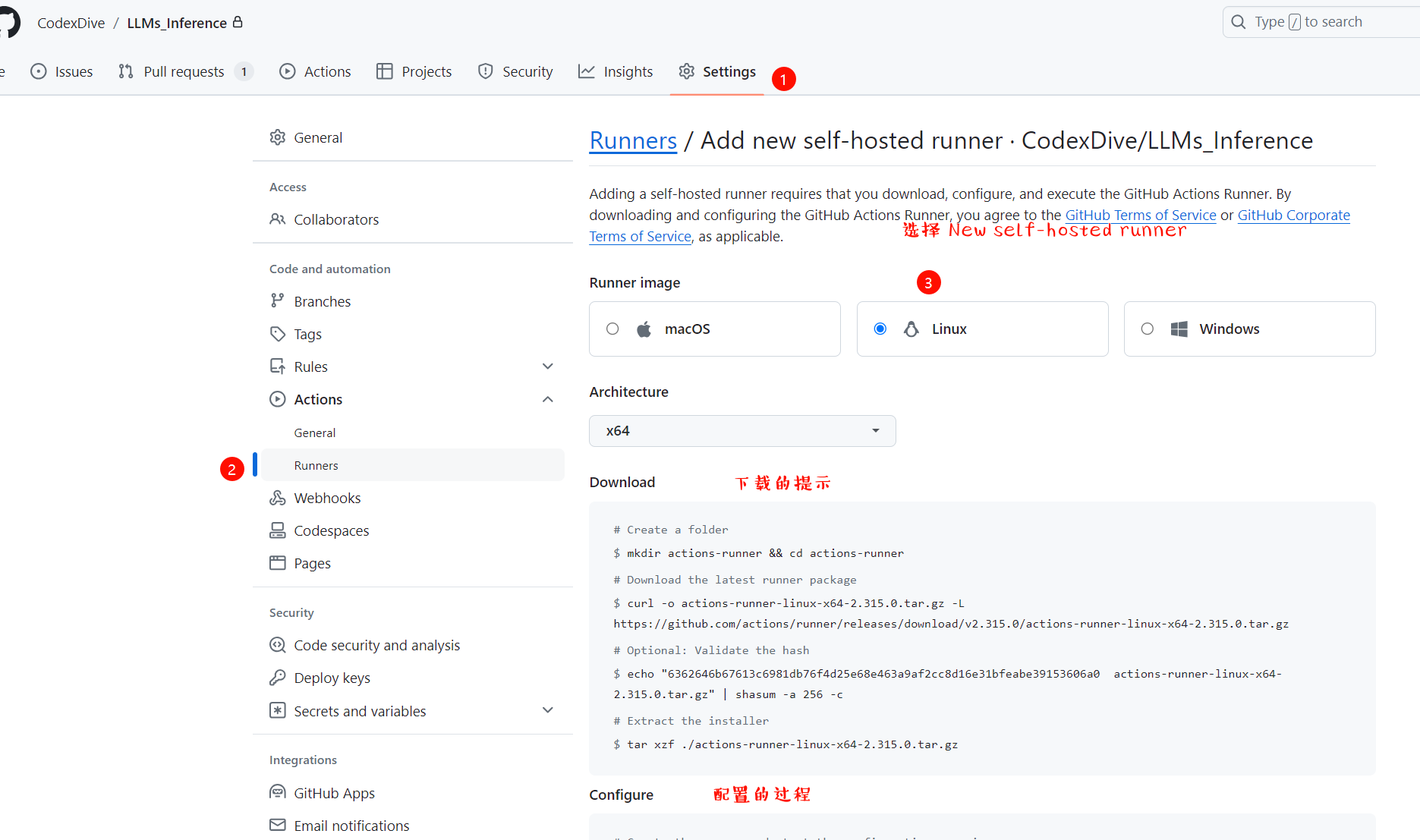
Task: Click the Secrets and variables asterisk icon
Action: (278, 711)
